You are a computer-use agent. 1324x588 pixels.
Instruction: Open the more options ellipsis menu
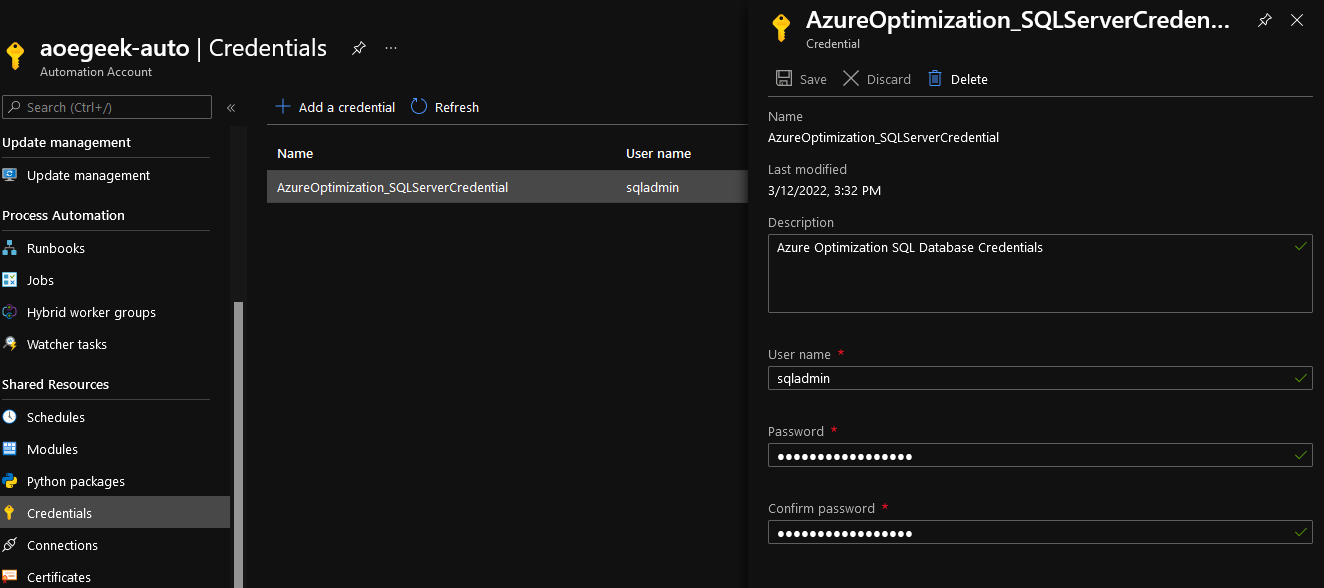coord(391,48)
